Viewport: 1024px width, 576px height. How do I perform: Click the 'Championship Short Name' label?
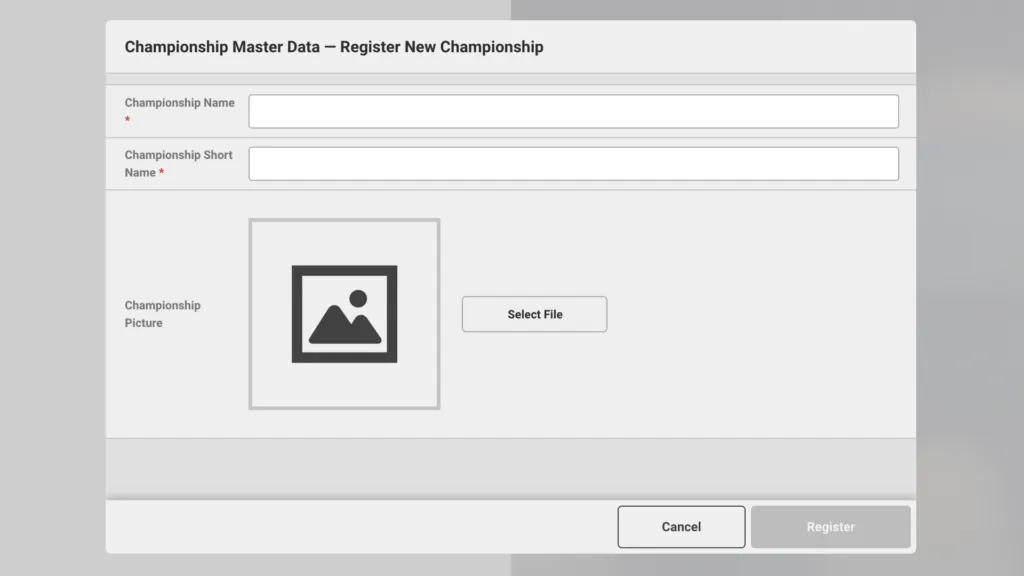tap(178, 163)
